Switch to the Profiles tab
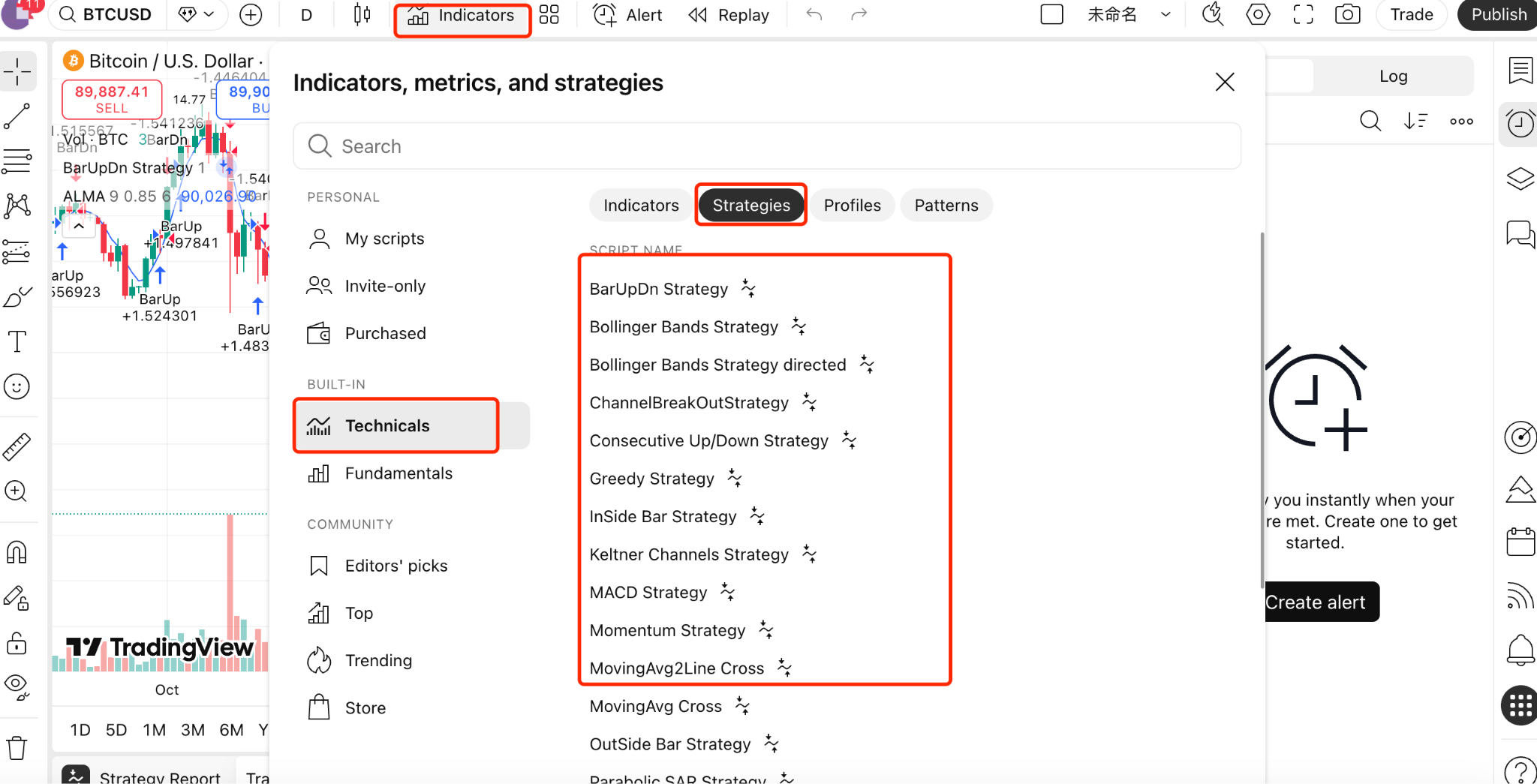The height and width of the screenshot is (784, 1537). tap(853, 206)
